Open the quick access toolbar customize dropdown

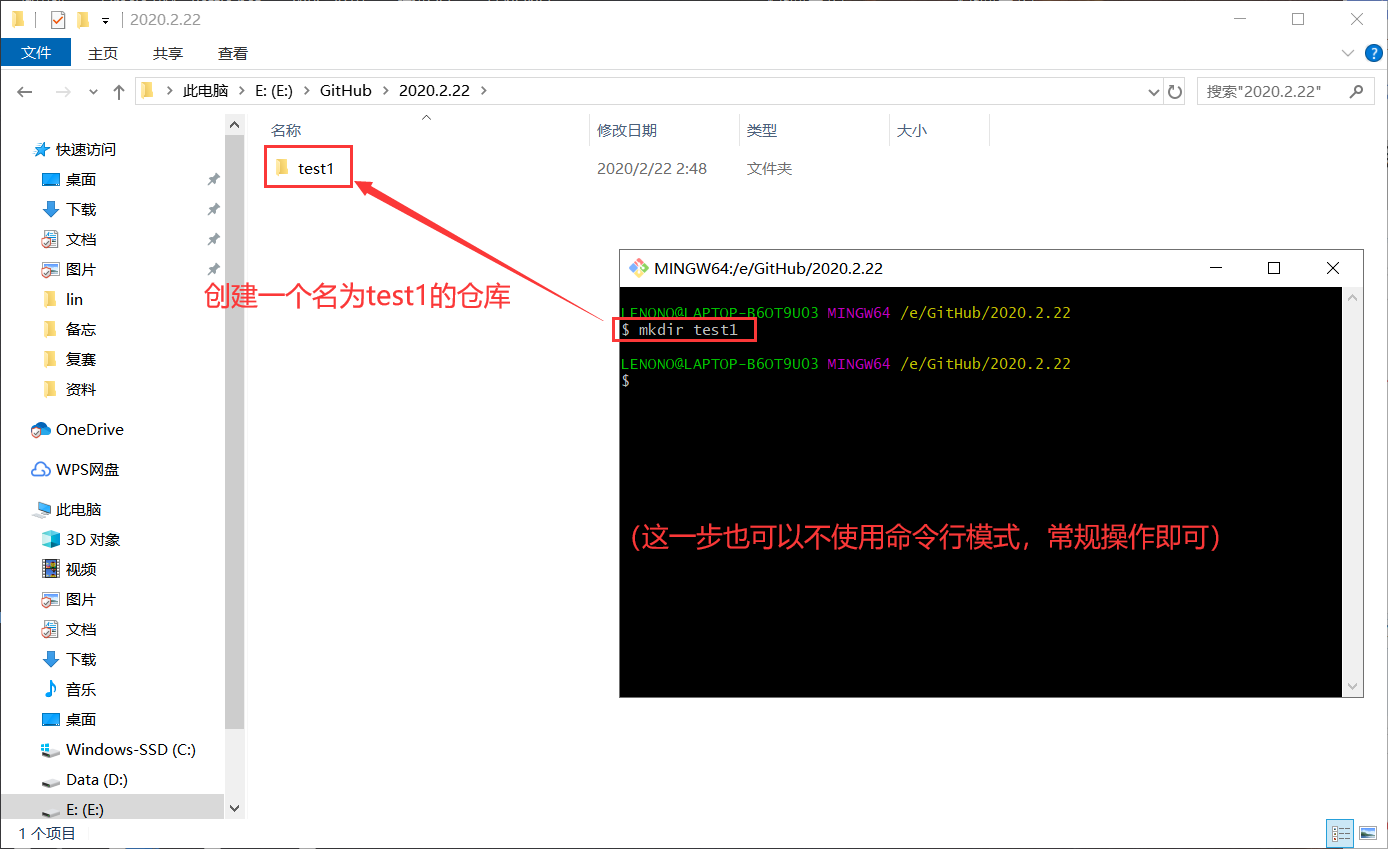click(105, 19)
